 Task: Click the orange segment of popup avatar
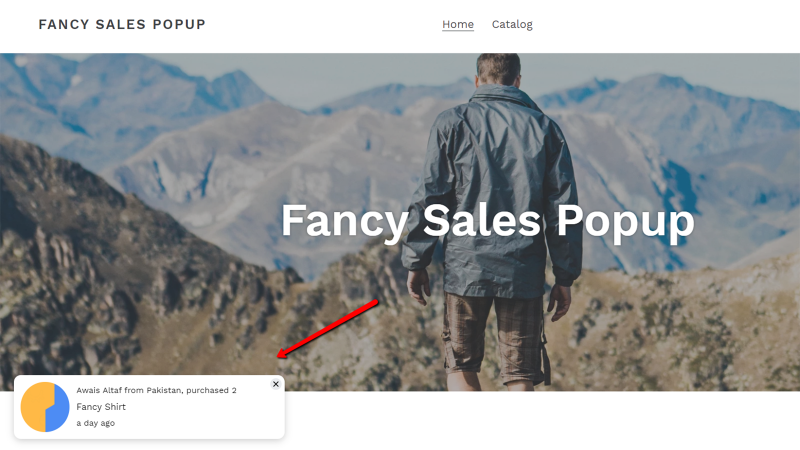coord(35,407)
